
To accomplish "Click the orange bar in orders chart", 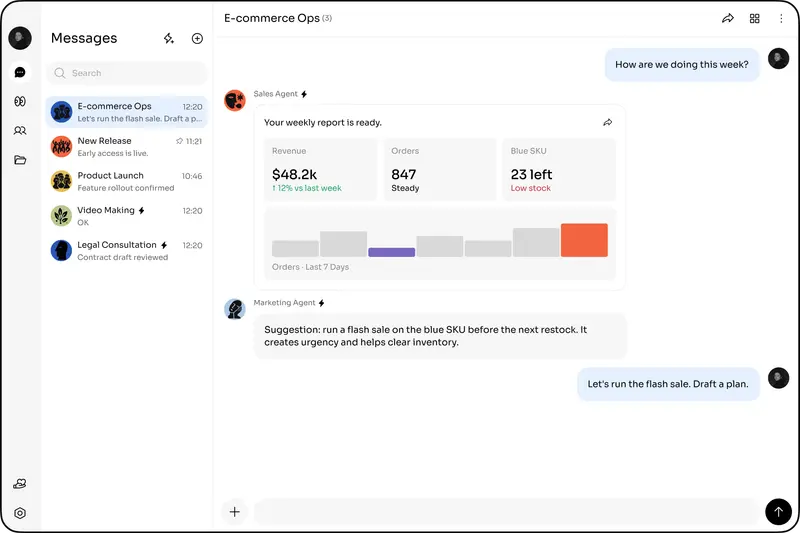I will click(584, 240).
